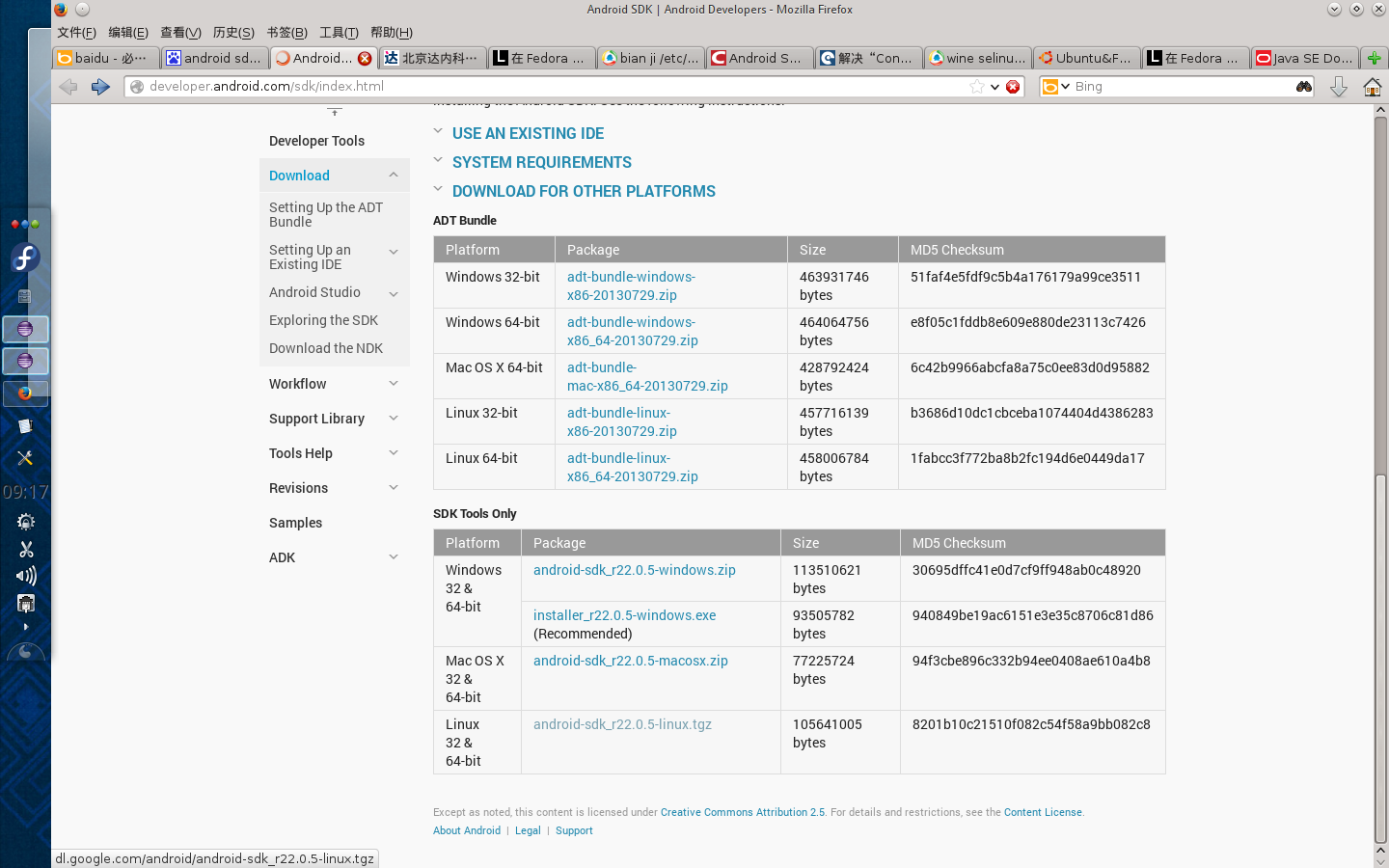Open the 工具(T) menu

pyautogui.click(x=339, y=33)
